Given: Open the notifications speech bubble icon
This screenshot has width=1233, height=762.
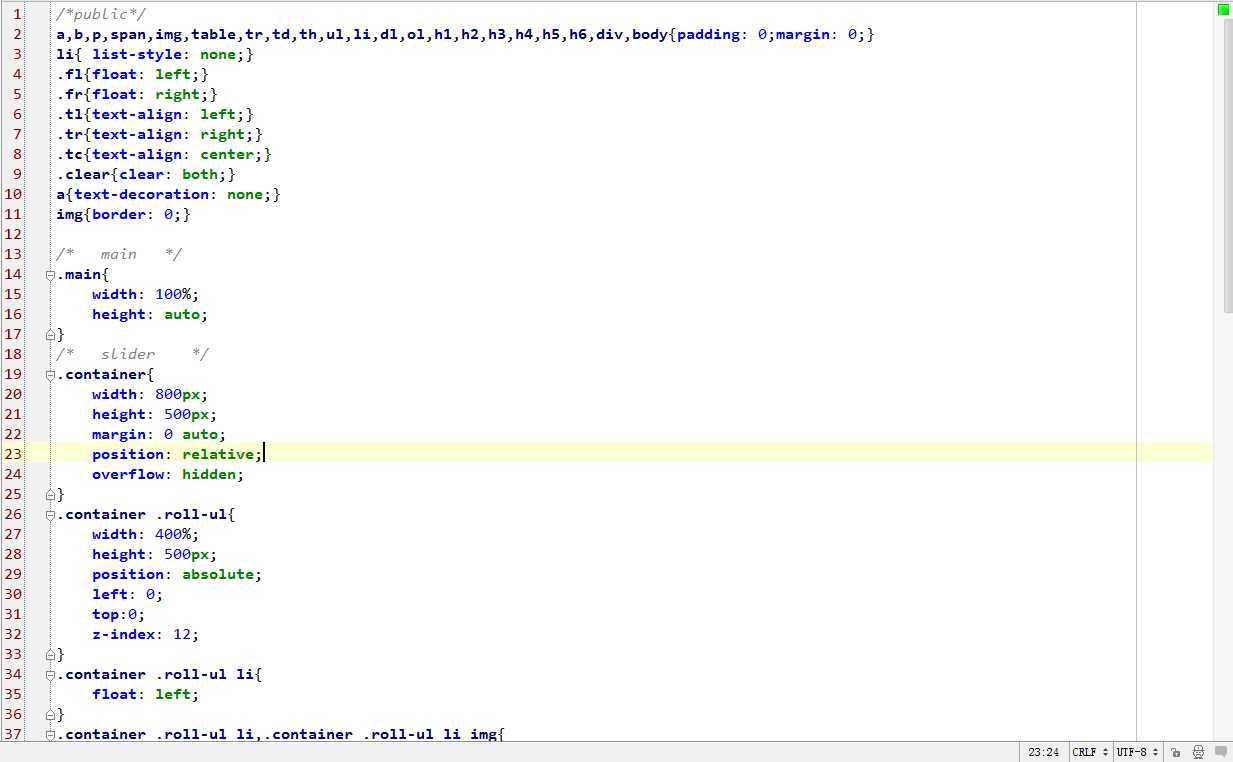Looking at the screenshot, I should pos(1221,752).
